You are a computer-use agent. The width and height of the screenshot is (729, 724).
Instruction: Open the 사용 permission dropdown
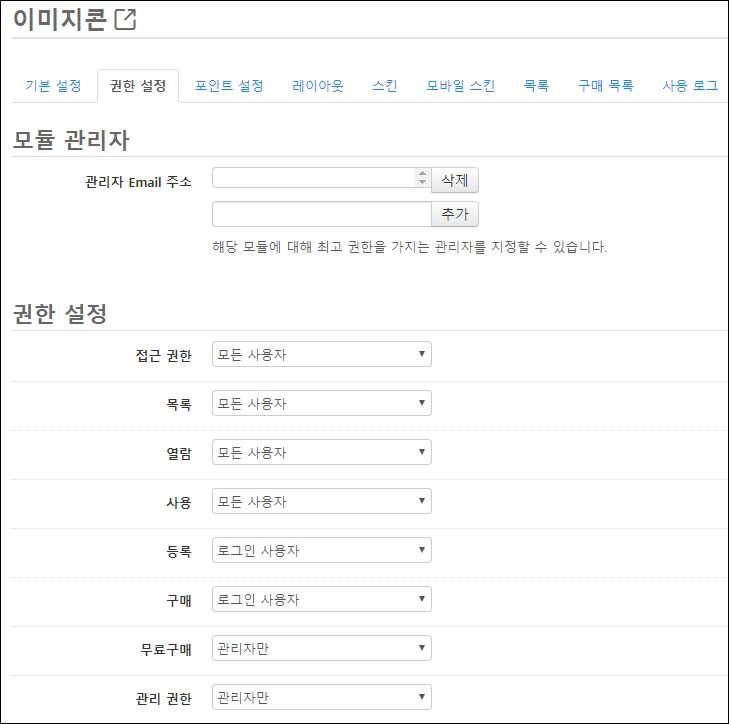(x=322, y=501)
